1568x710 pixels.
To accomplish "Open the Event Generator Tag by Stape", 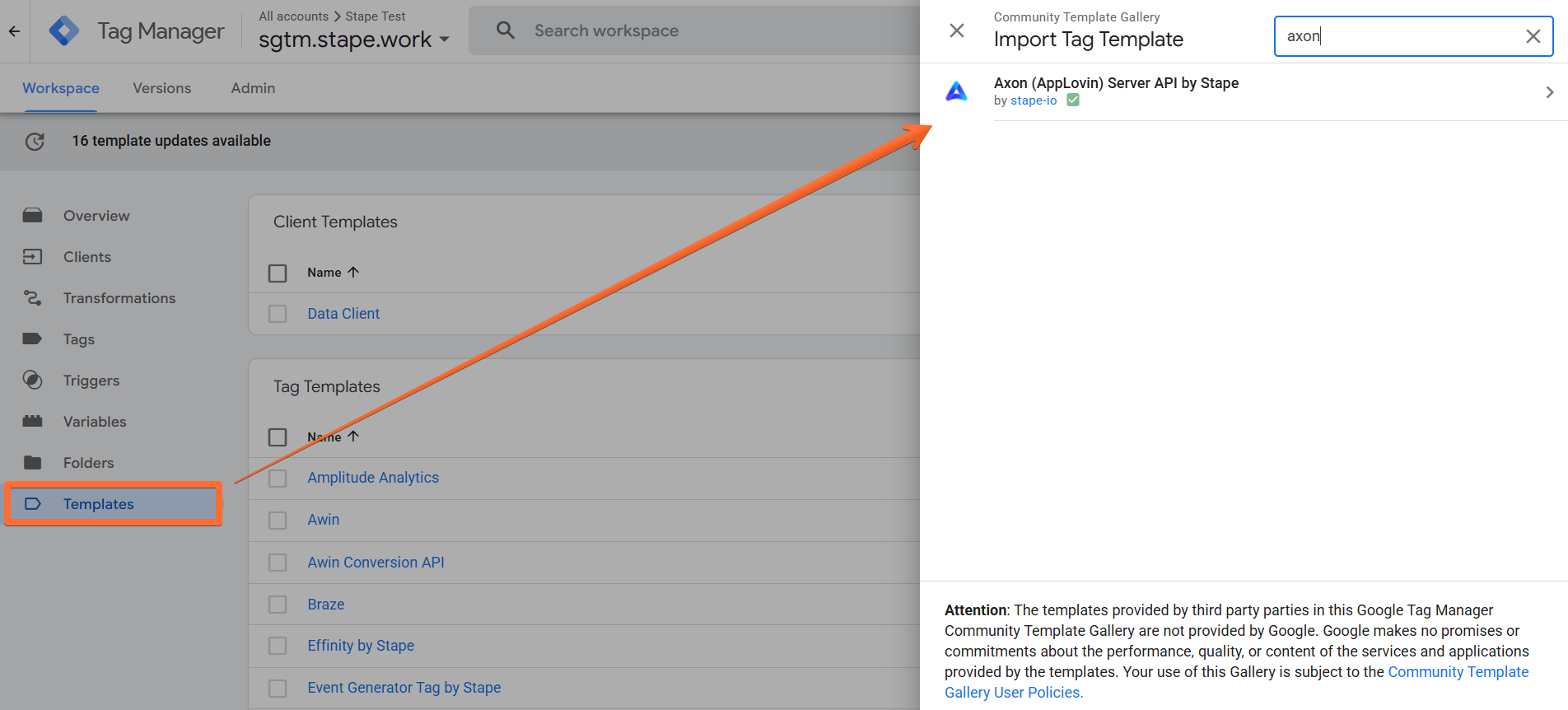I will [x=404, y=688].
